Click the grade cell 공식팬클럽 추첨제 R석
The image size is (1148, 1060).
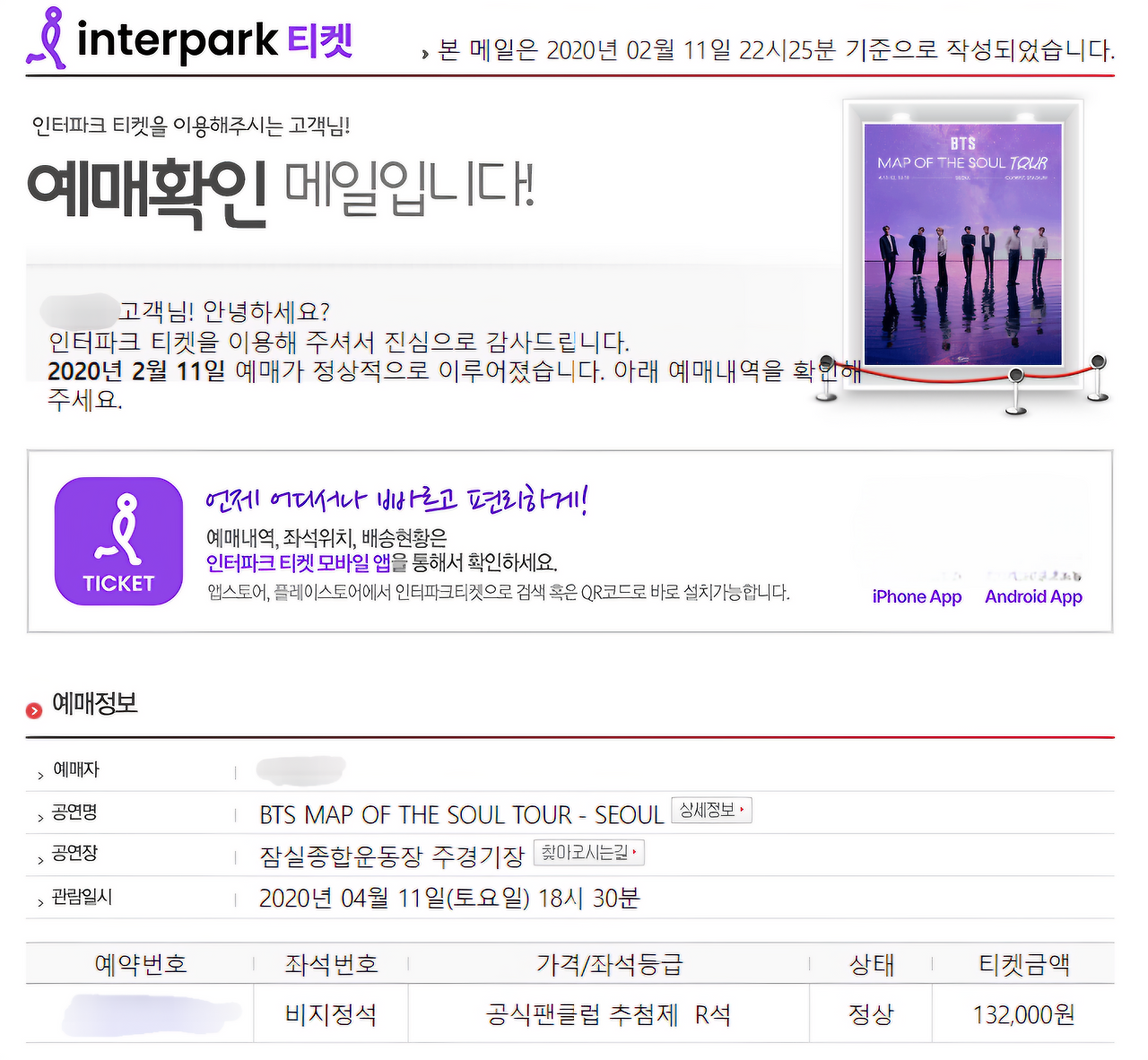(x=608, y=1015)
